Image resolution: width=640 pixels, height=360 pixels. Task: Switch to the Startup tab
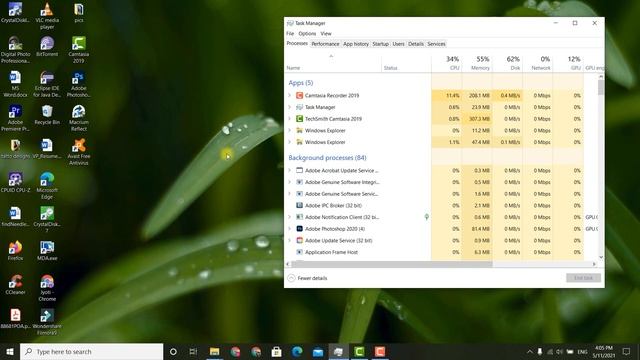pyautogui.click(x=380, y=44)
